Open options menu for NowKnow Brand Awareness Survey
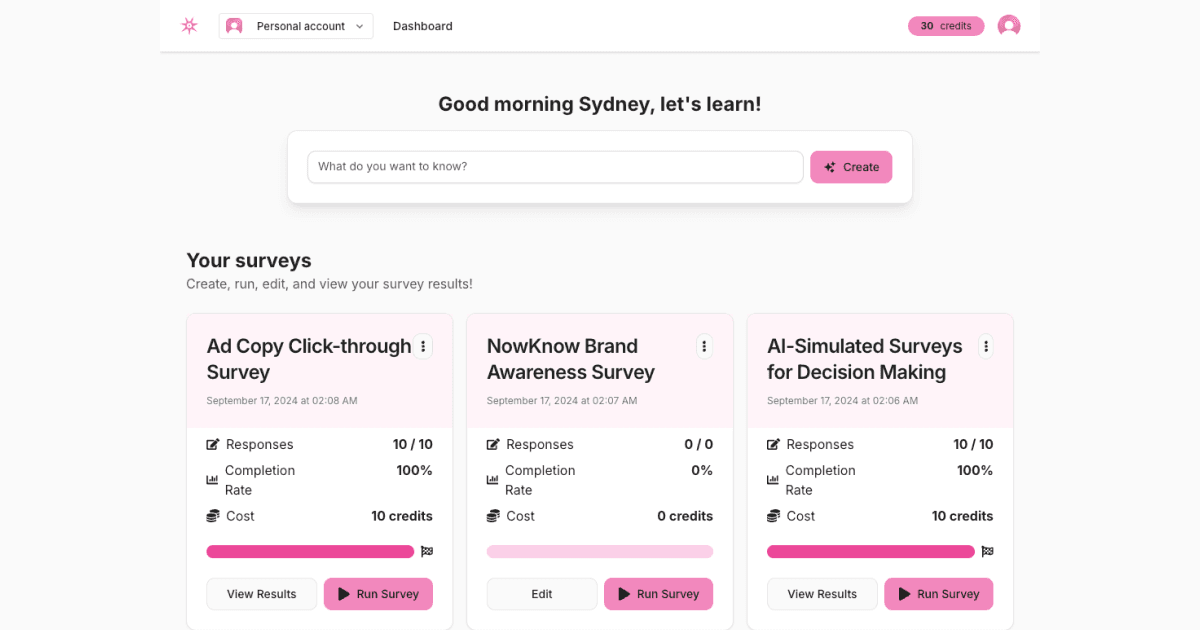1200x630 pixels. point(704,346)
